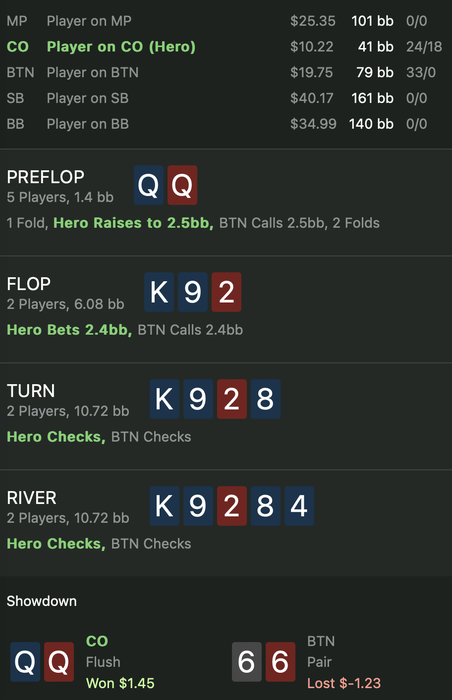The image size is (452, 700).
Task: Select Player on CO (Hero) row
Action: [x=226, y=46]
